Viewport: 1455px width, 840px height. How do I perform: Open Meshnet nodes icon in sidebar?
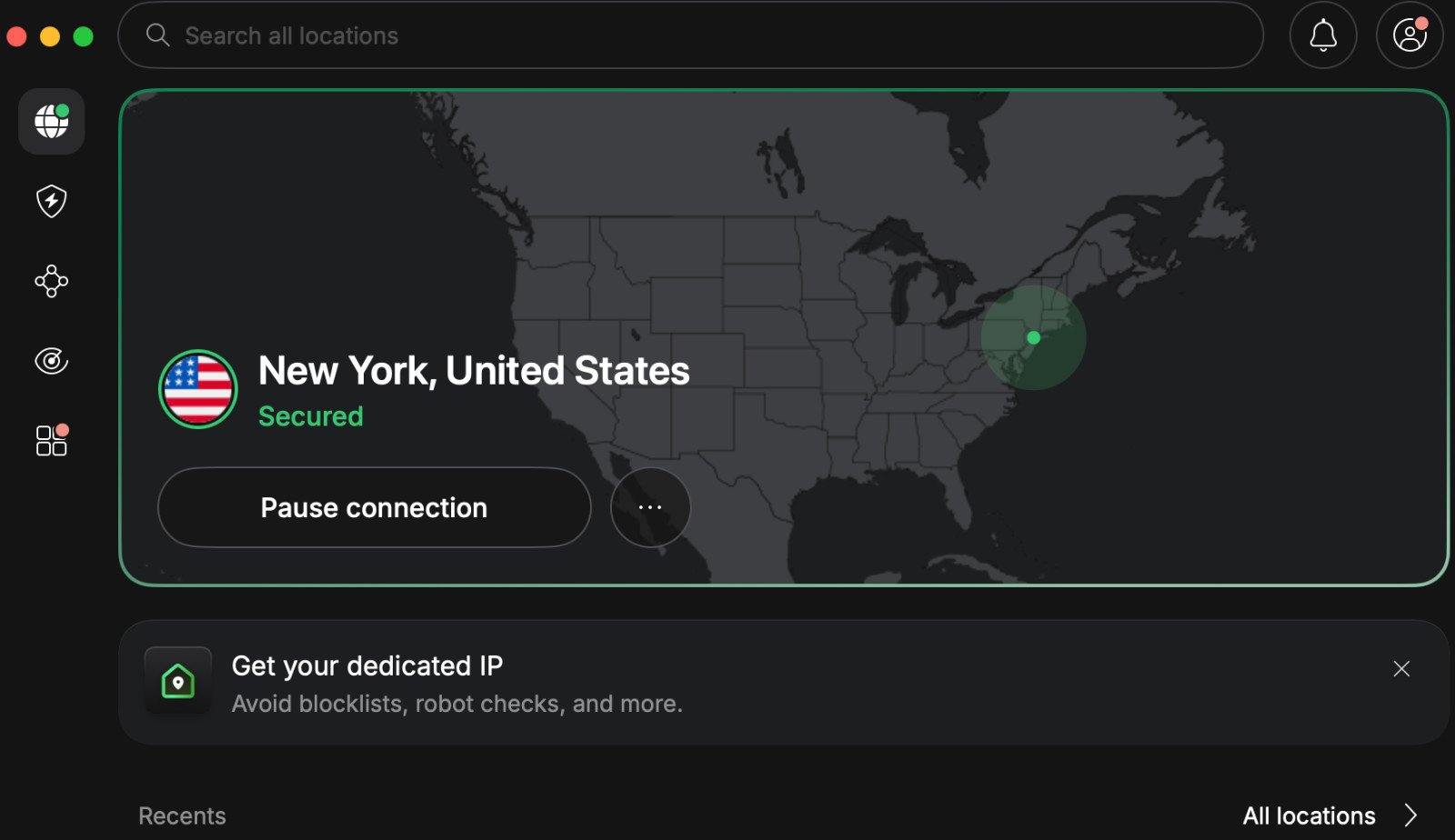click(52, 281)
